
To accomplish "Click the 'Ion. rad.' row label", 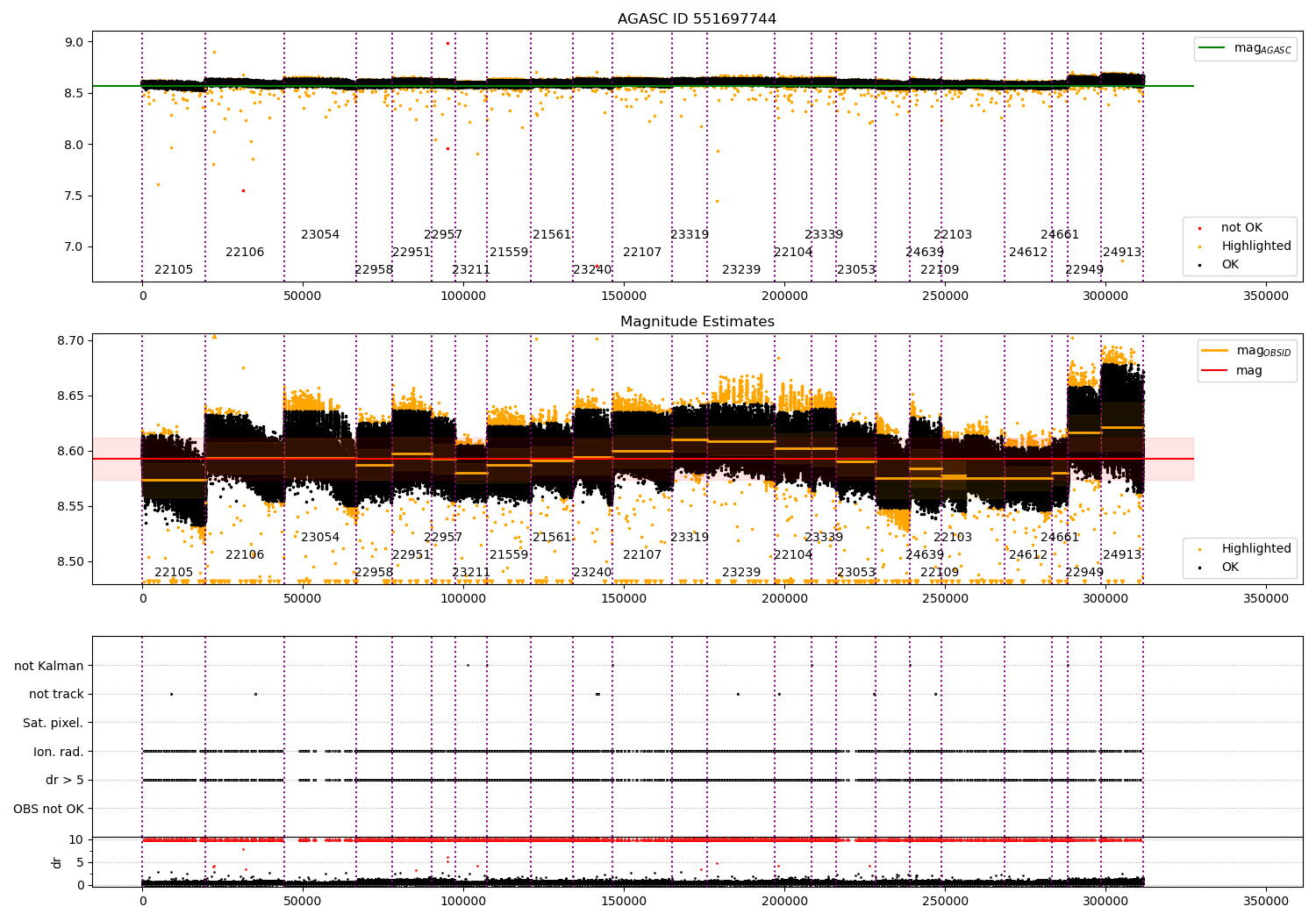I will coord(58,753).
